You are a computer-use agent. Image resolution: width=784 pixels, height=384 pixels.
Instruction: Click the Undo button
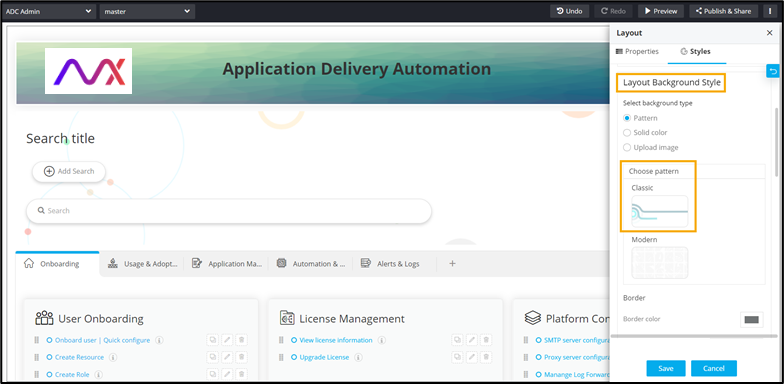pyautogui.click(x=570, y=11)
